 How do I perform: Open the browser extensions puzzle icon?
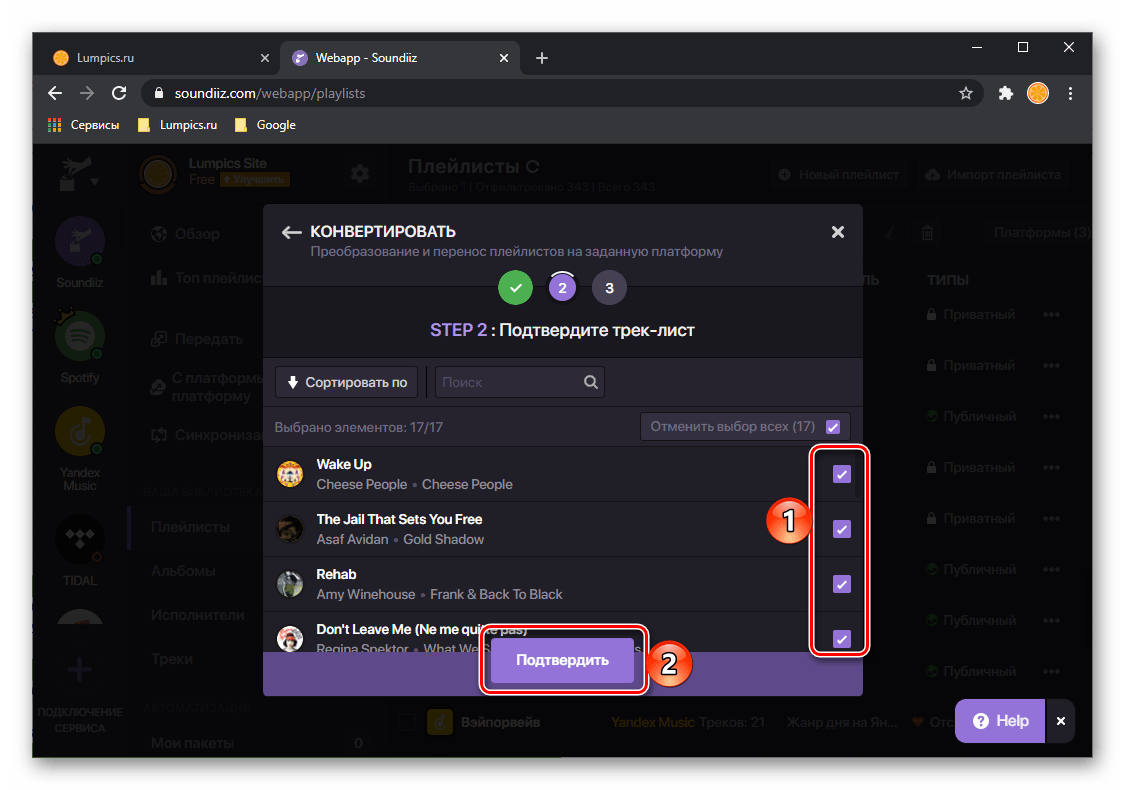pos(1006,93)
